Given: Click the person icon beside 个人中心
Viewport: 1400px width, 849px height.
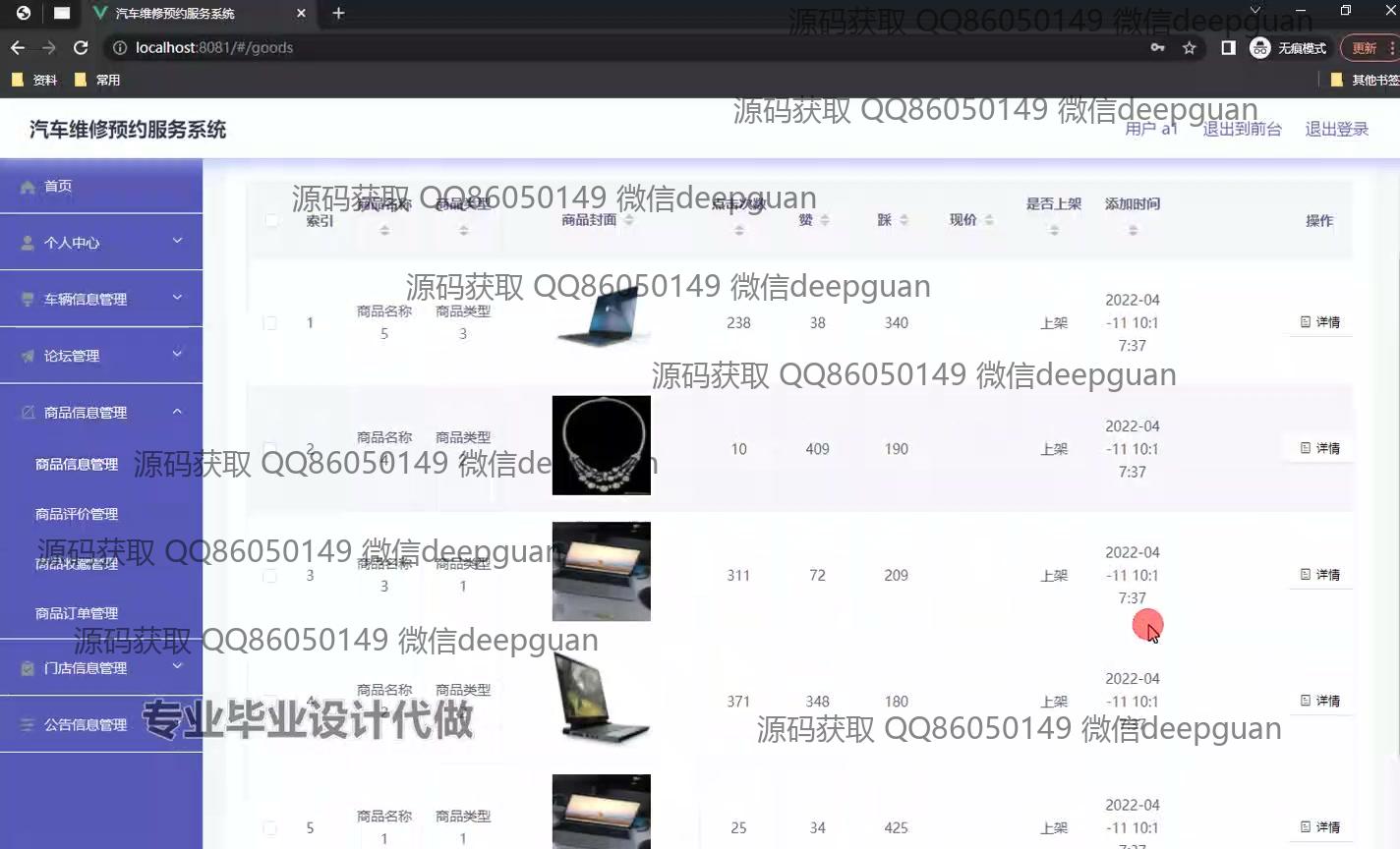Looking at the screenshot, I should (28, 243).
